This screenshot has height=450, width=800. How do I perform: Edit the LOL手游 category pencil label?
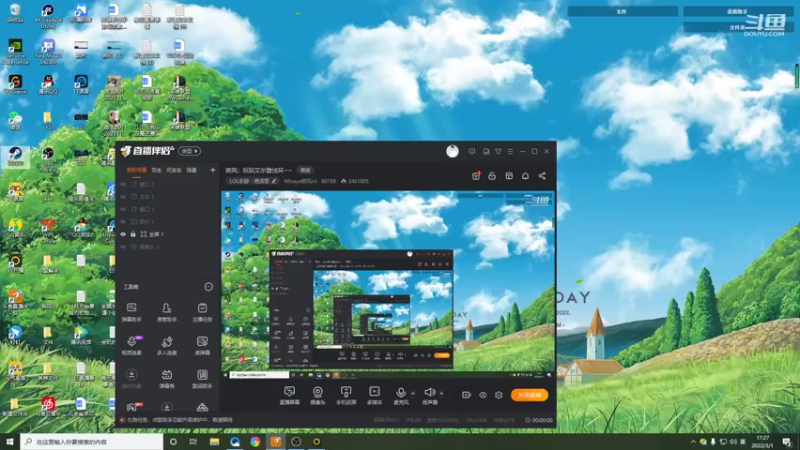pyautogui.click(x=253, y=181)
